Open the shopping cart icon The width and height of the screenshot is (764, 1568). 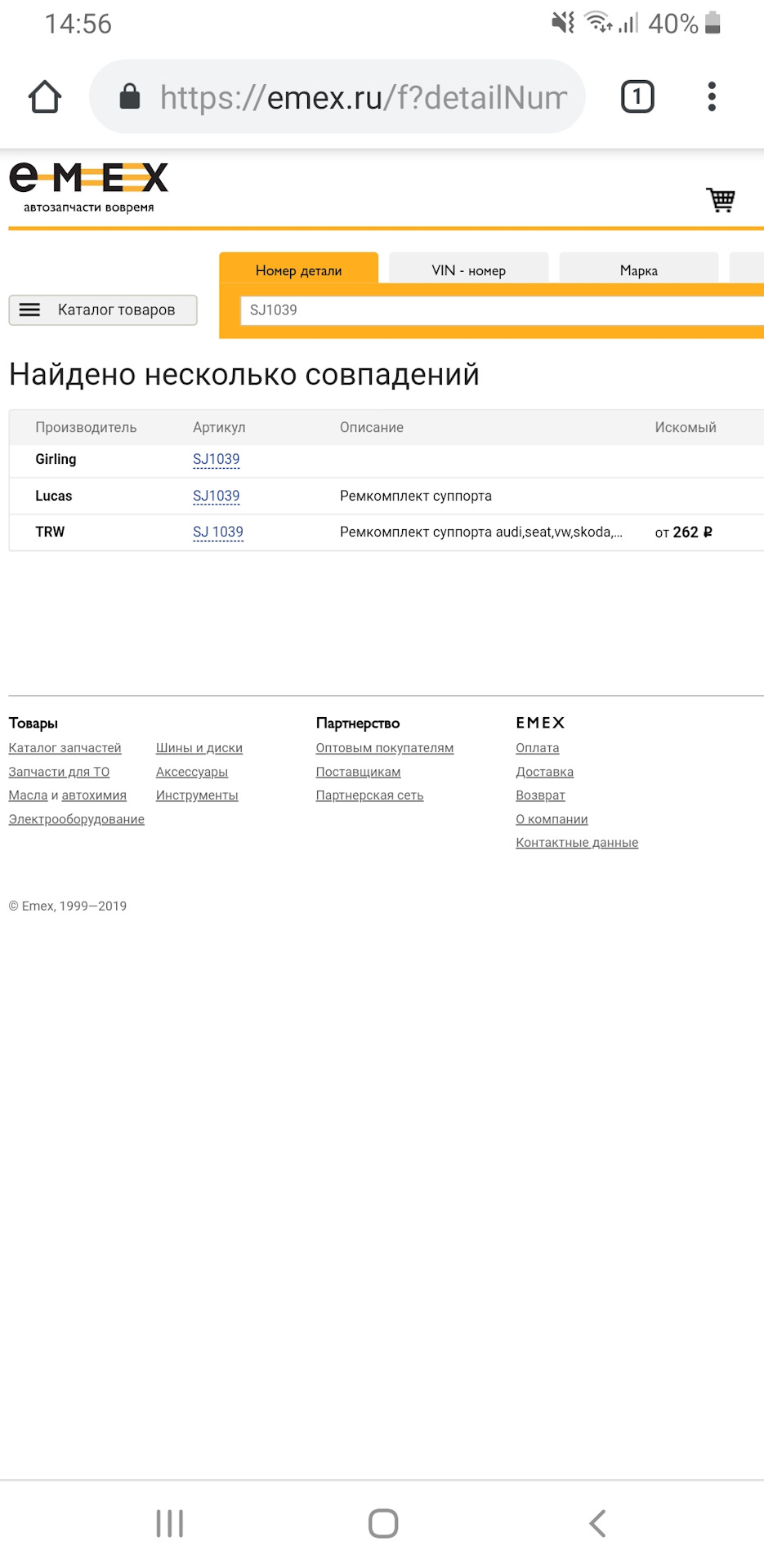[721, 199]
